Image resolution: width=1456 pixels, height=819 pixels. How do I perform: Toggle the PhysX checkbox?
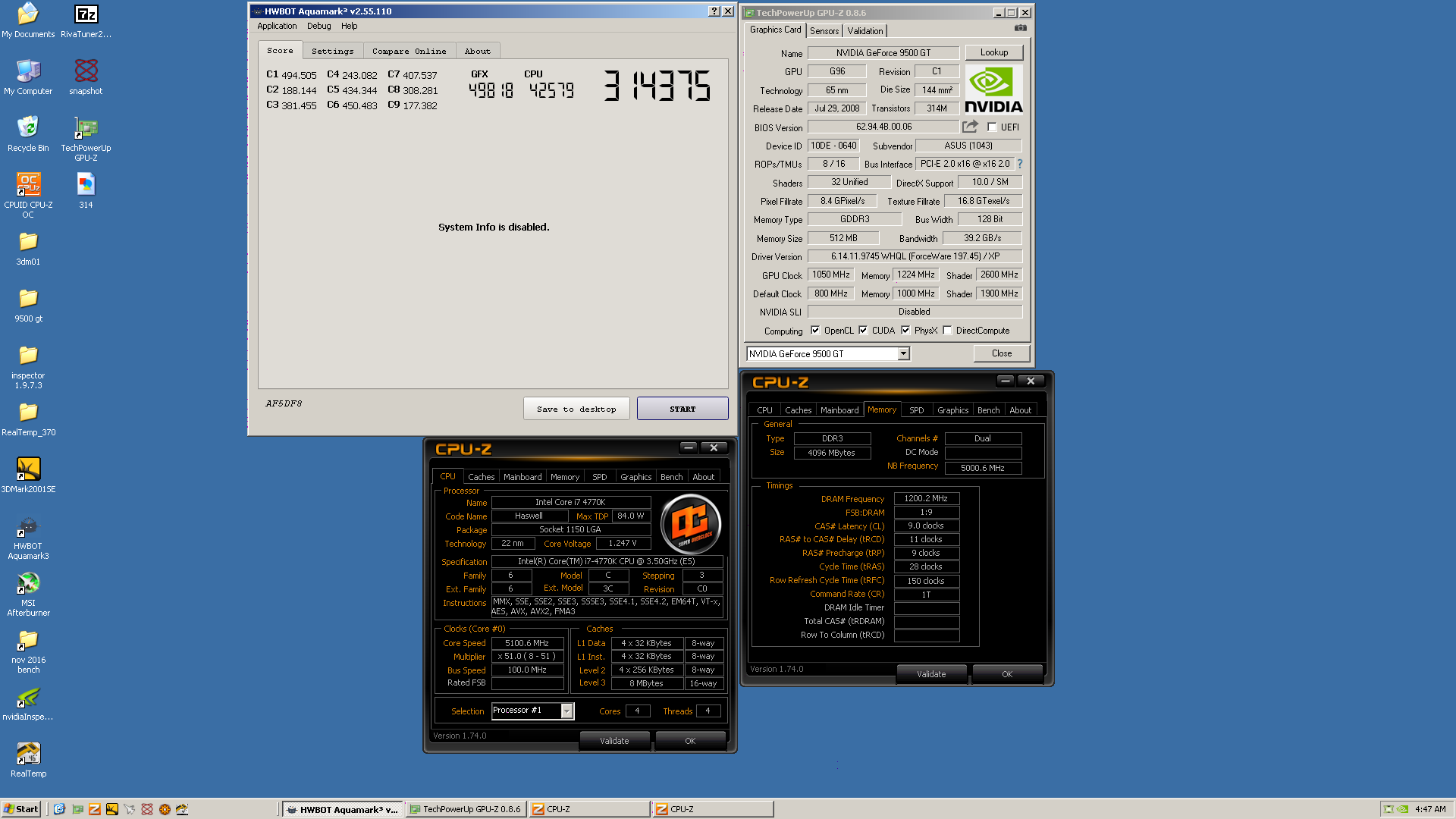click(905, 331)
